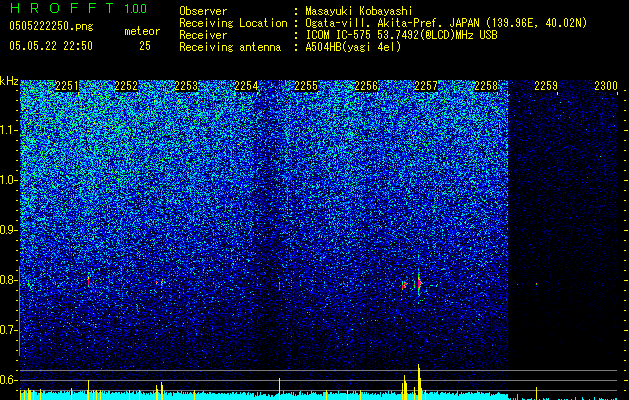Click the 2259 time marker
The width and height of the screenshot is (629, 400).
pos(546,86)
